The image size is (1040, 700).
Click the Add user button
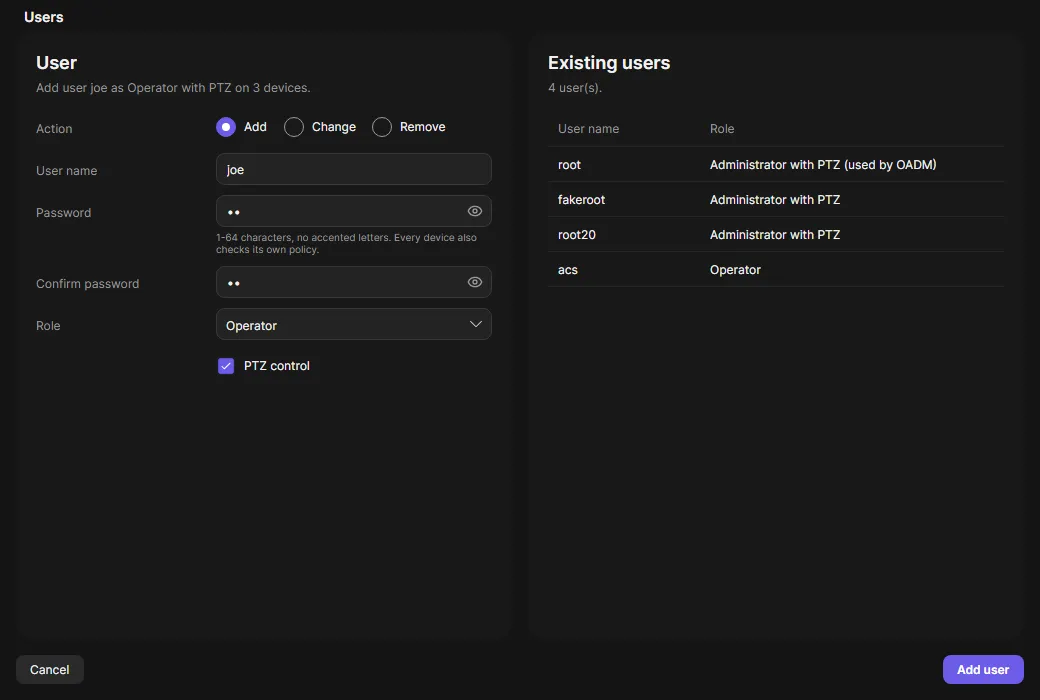click(983, 669)
